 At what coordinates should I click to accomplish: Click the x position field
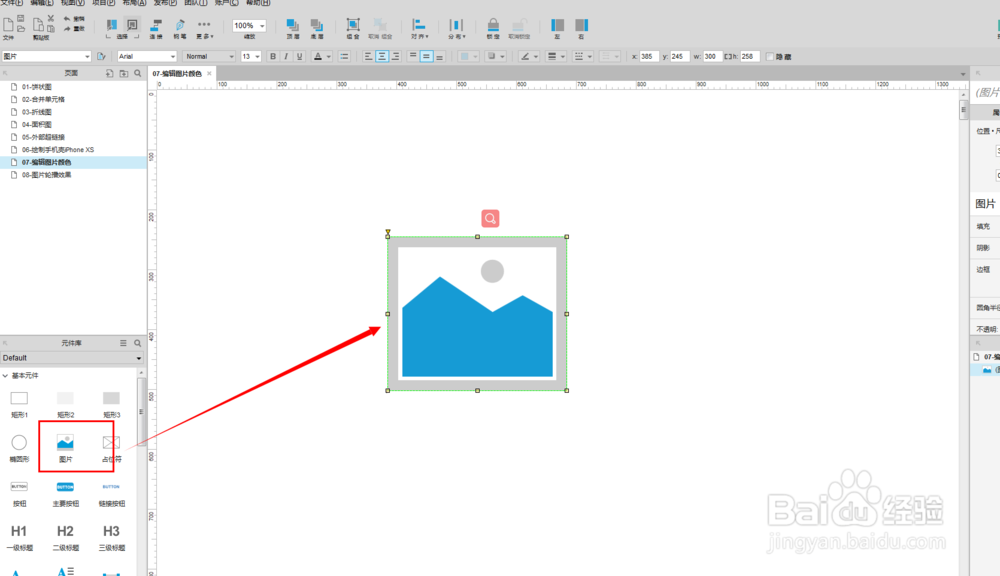[649, 56]
